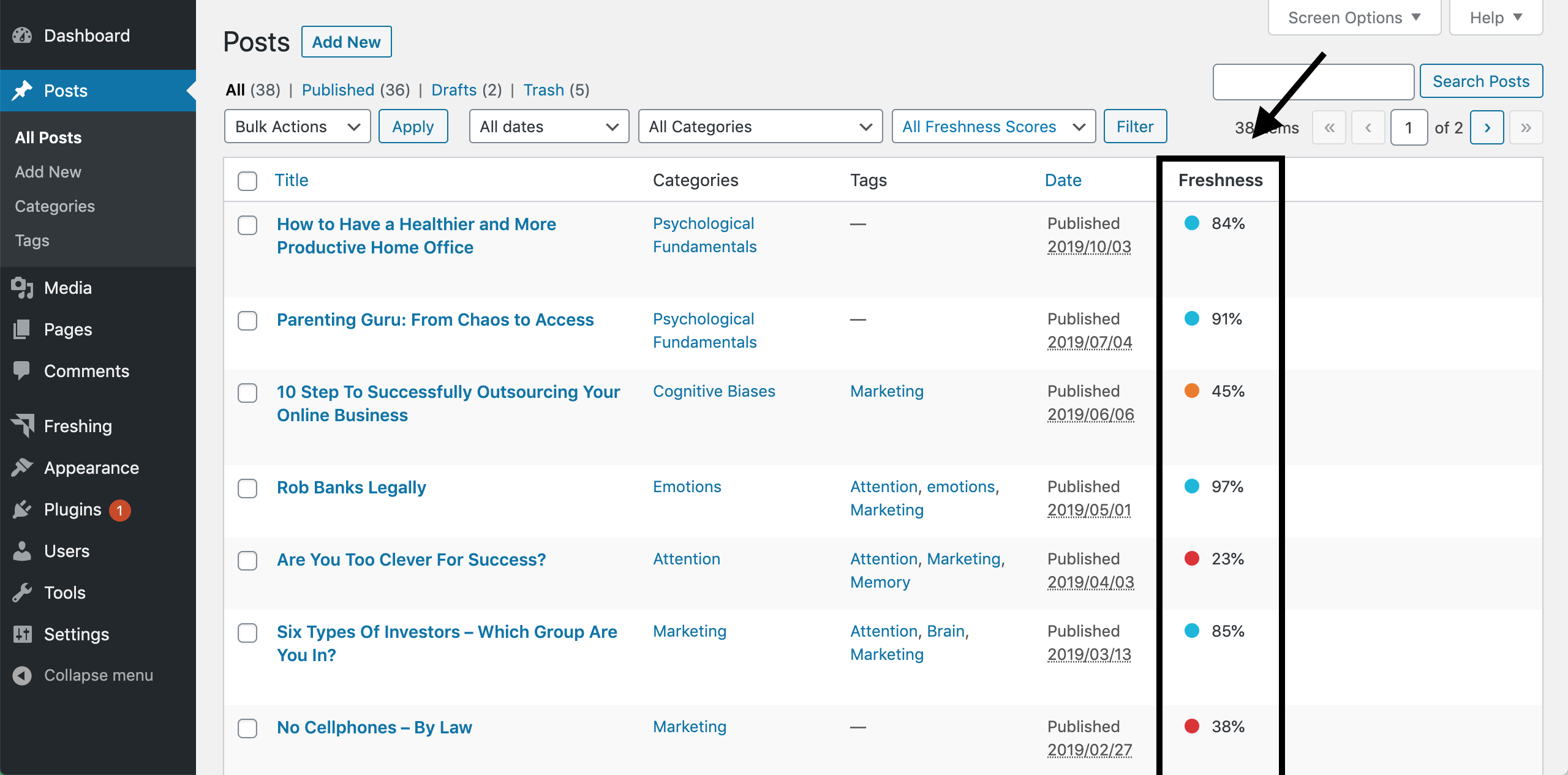The width and height of the screenshot is (1568, 775).
Task: Click the Appearance paintbrush icon
Action: point(22,468)
